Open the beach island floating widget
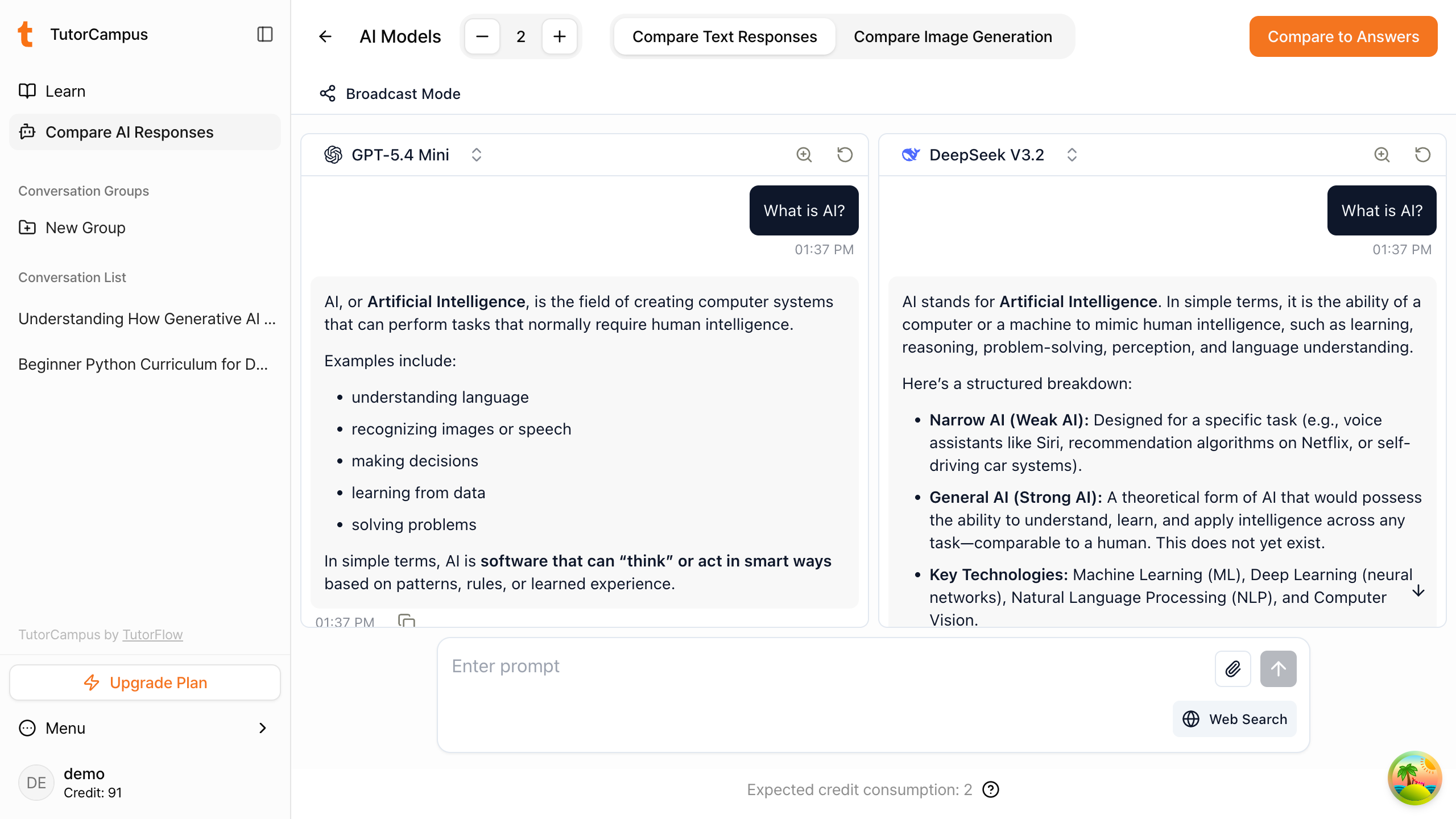The image size is (1456, 819). pyautogui.click(x=1415, y=778)
